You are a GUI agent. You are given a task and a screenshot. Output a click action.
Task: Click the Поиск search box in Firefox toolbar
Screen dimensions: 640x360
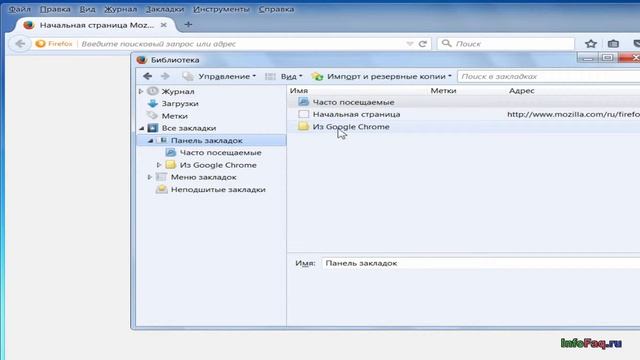506,43
